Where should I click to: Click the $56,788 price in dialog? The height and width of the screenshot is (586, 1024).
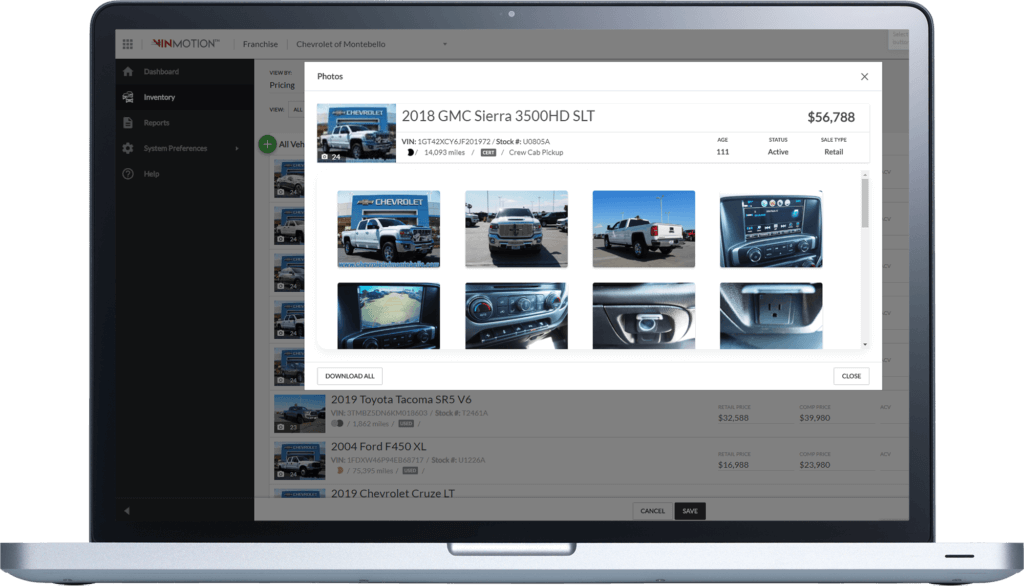tap(831, 117)
